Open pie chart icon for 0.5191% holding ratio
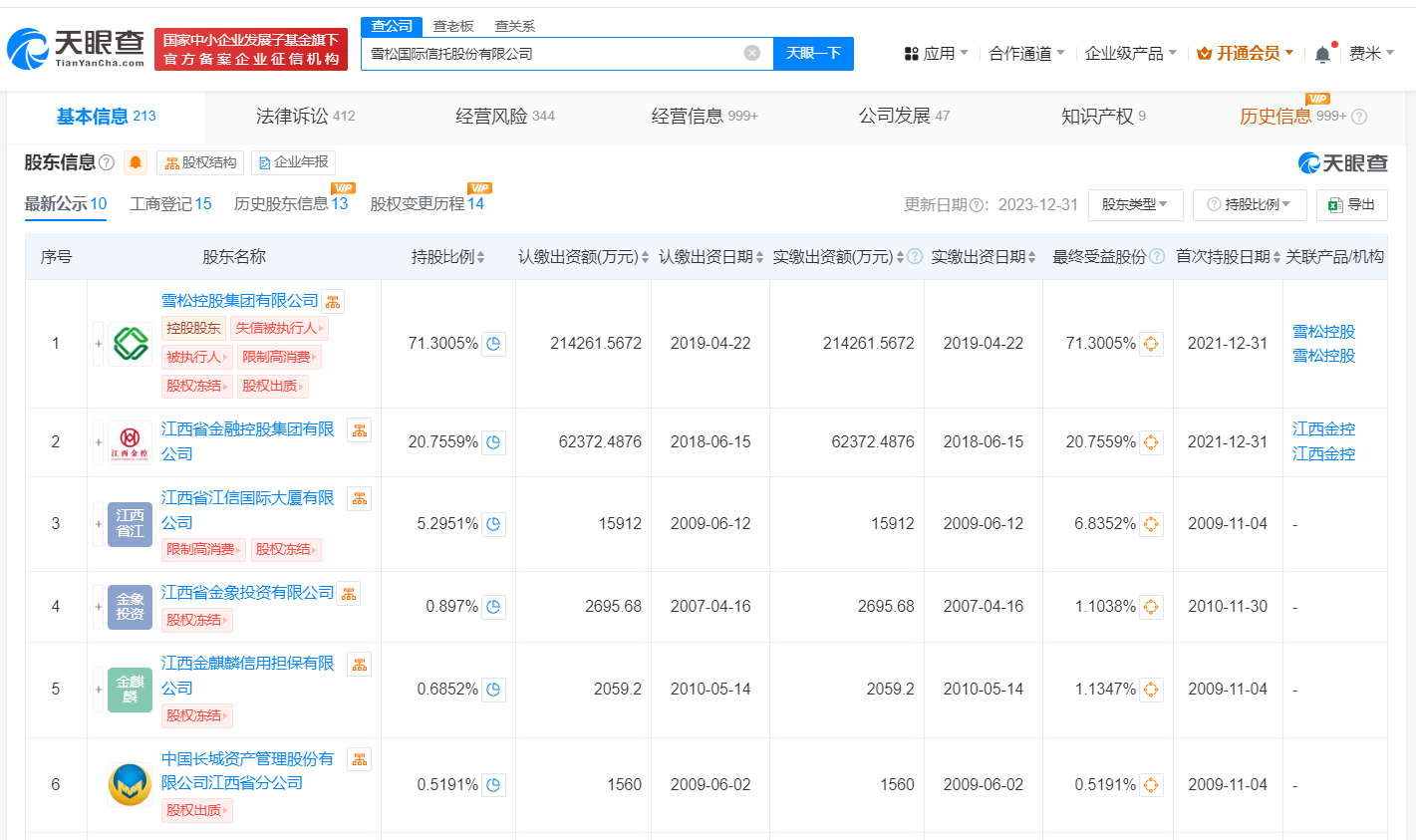 (x=493, y=785)
